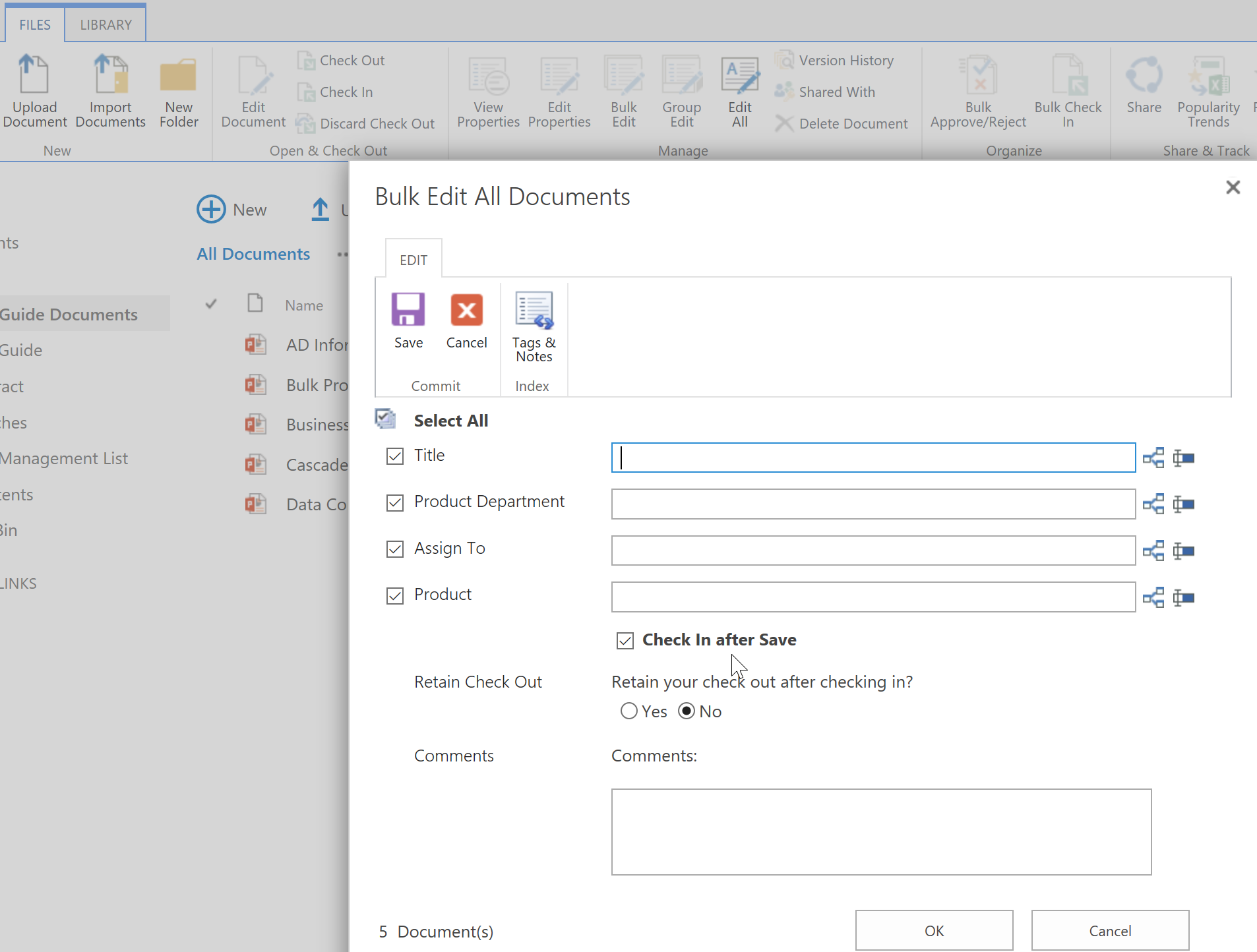The image size is (1257, 952).
Task: Close the Bulk Edit dialog
Action: tap(1233, 187)
